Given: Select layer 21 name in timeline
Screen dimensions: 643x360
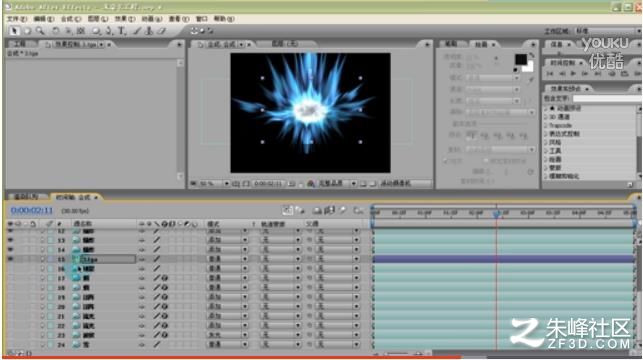Looking at the screenshot, I should tap(89, 316).
